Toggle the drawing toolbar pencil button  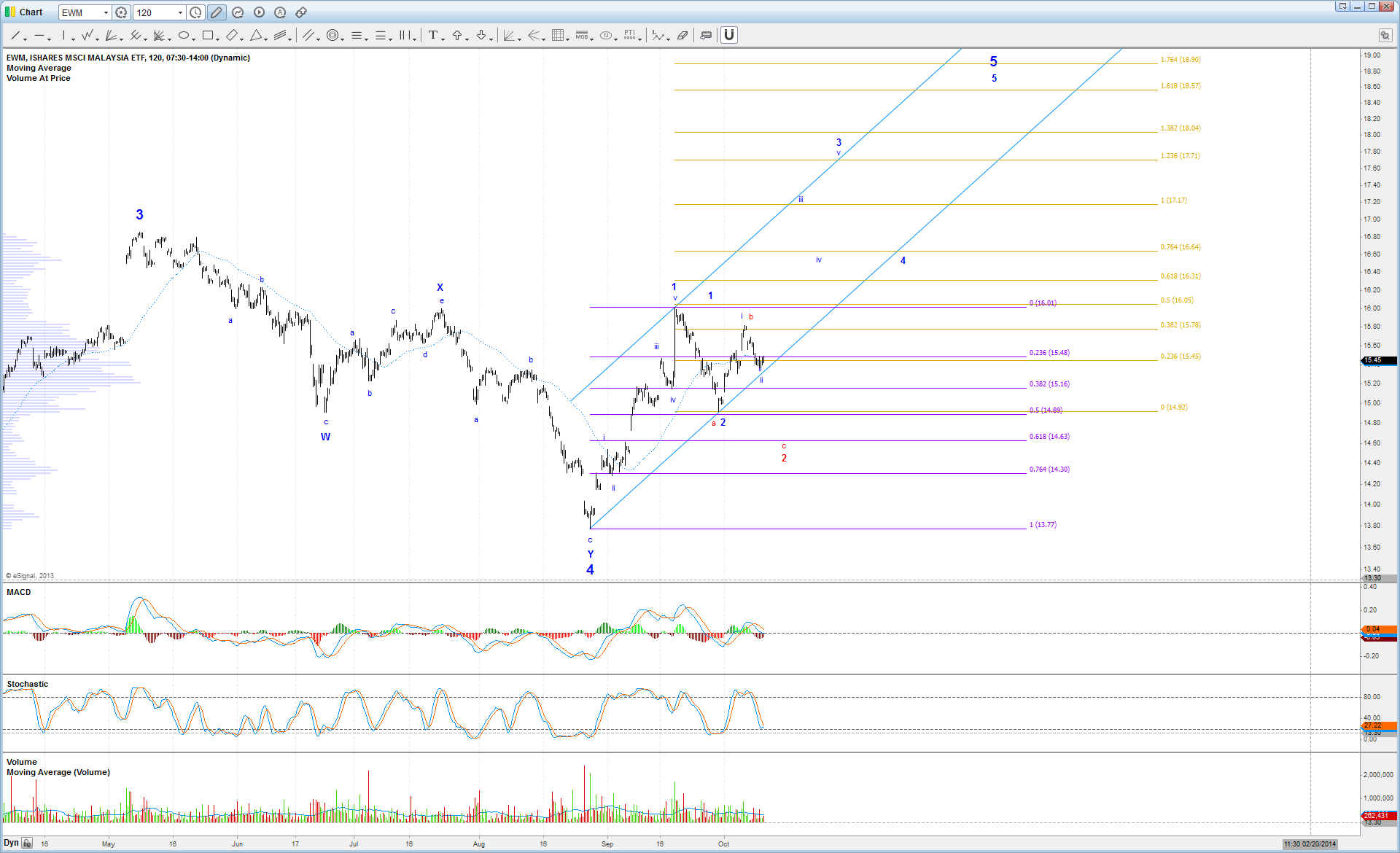tap(217, 12)
